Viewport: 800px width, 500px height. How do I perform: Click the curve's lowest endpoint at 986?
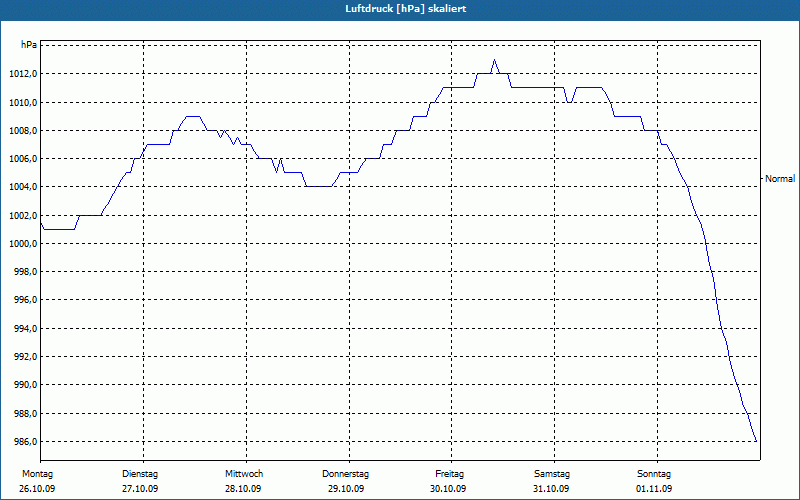(x=756, y=440)
